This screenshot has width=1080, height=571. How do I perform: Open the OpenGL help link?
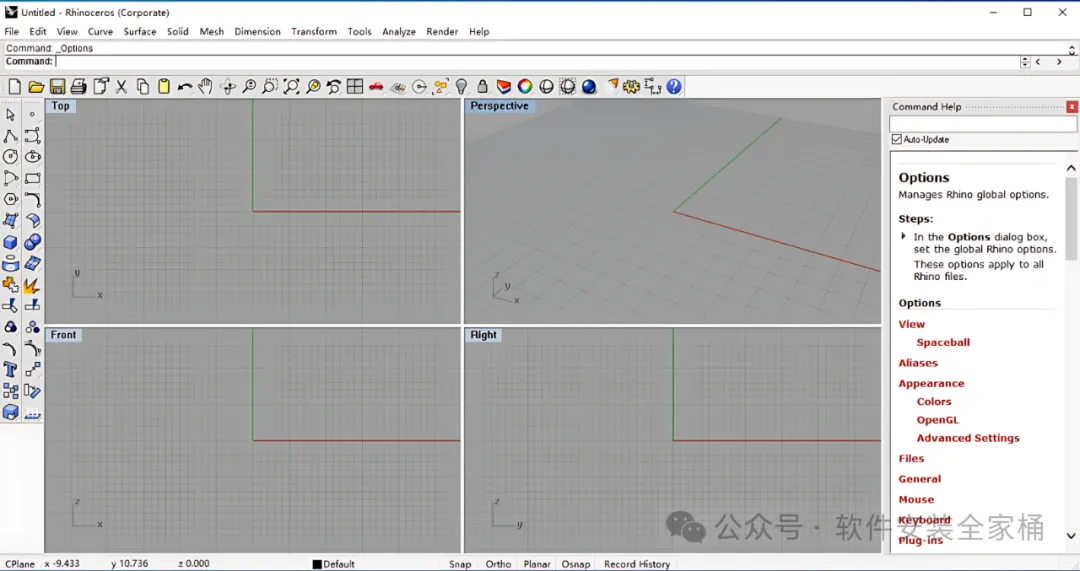pos(937,420)
